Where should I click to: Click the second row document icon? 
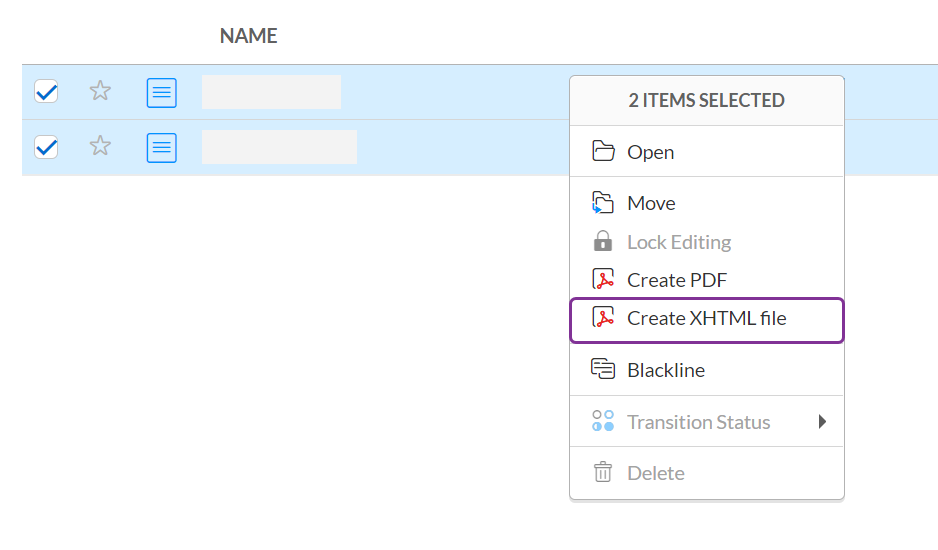pyautogui.click(x=162, y=148)
